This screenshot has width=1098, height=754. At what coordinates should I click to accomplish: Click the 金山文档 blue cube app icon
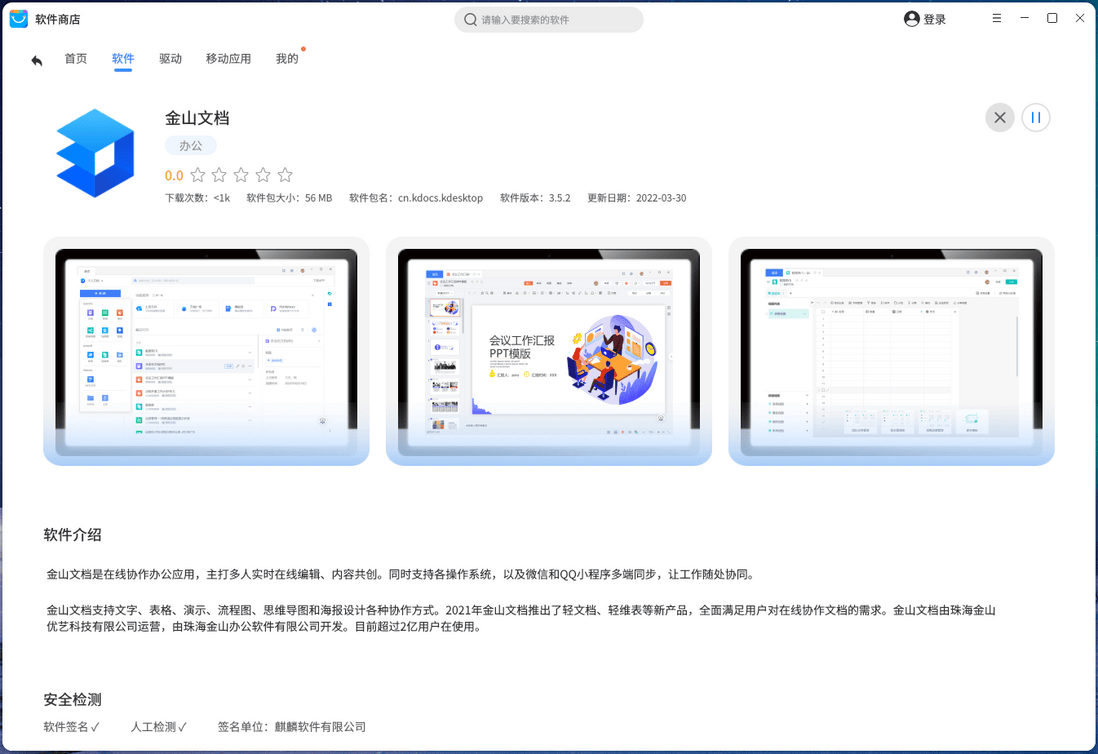[x=94, y=152]
